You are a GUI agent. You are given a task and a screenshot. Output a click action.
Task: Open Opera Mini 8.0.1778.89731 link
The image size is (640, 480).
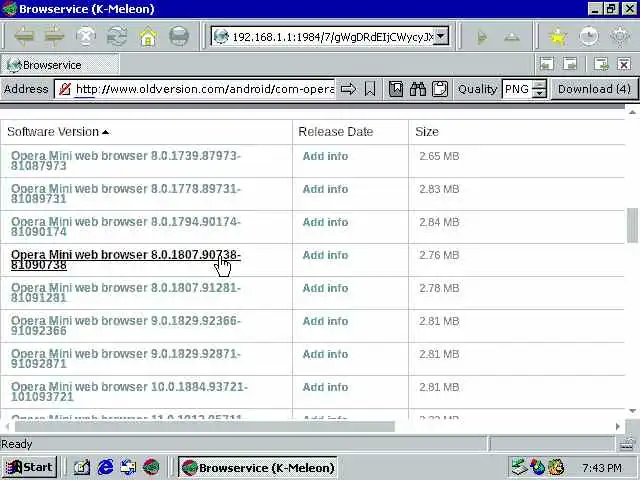click(x=126, y=193)
